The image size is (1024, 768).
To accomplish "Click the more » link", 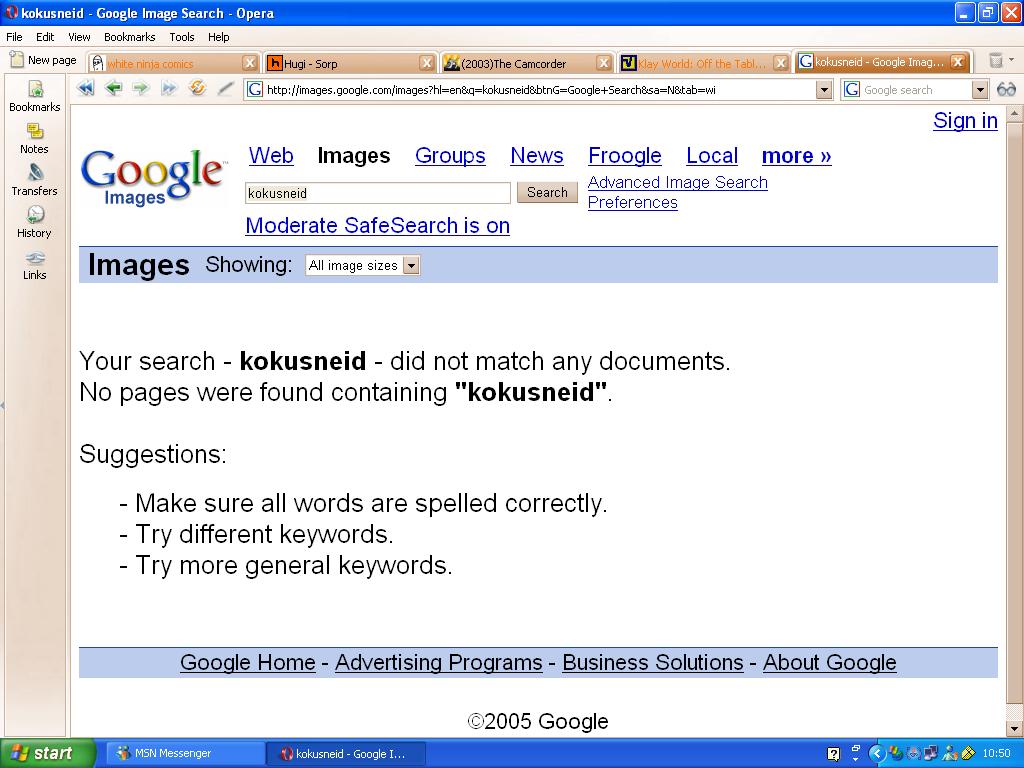I will (797, 155).
